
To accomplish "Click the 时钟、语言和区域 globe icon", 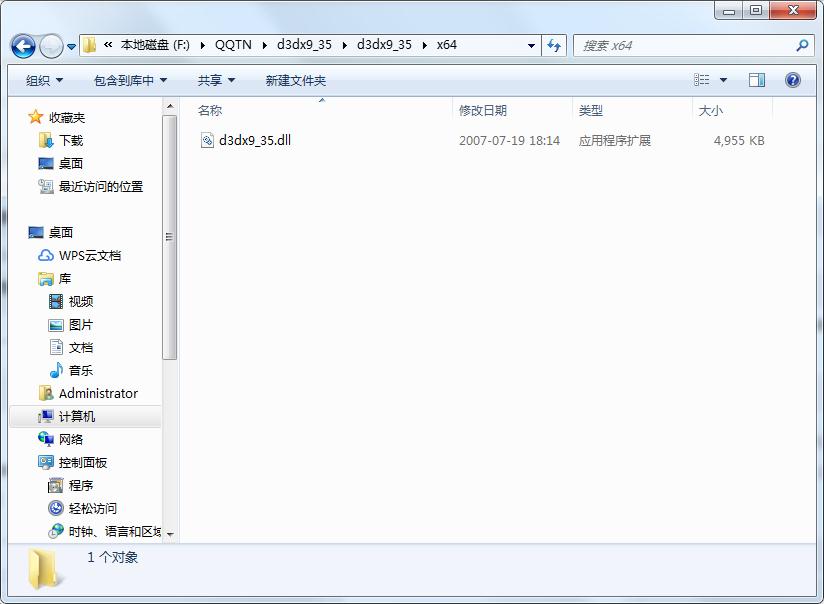I will coord(56,531).
